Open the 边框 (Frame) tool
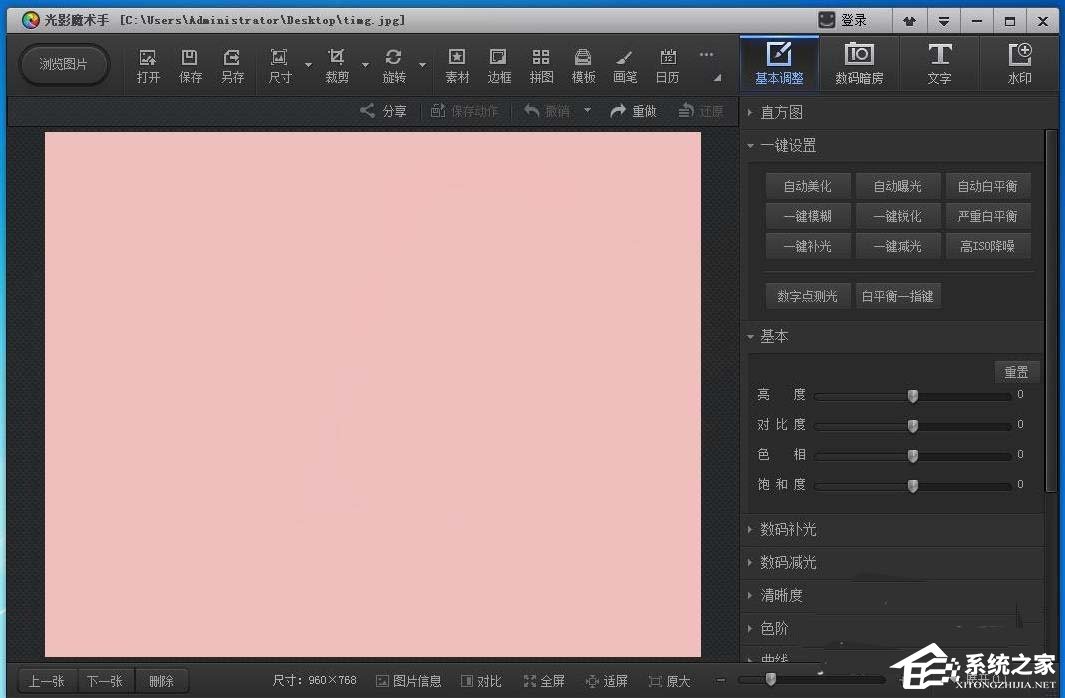This screenshot has width=1065, height=698. (x=498, y=64)
